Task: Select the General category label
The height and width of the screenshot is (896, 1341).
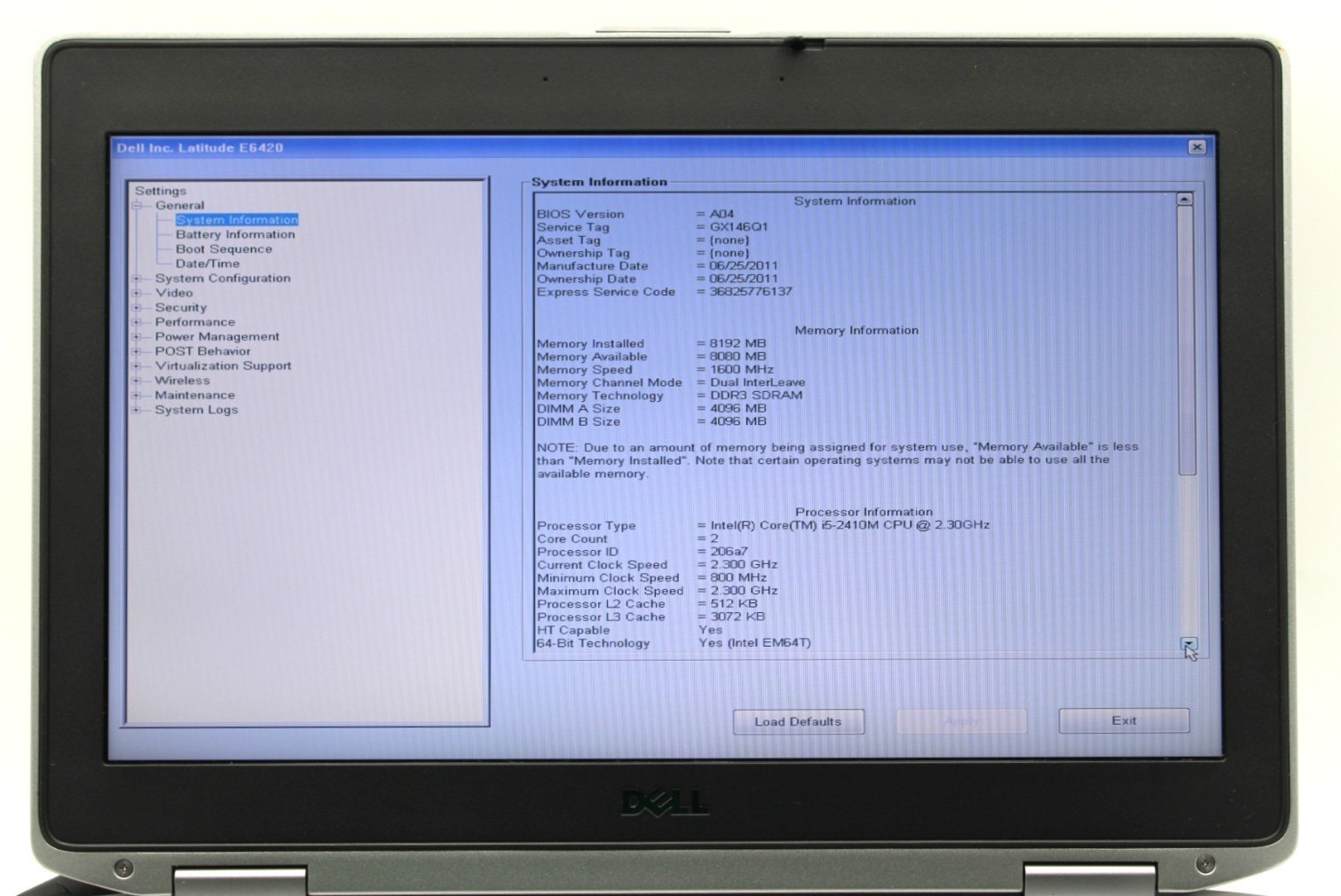Action: point(179,205)
